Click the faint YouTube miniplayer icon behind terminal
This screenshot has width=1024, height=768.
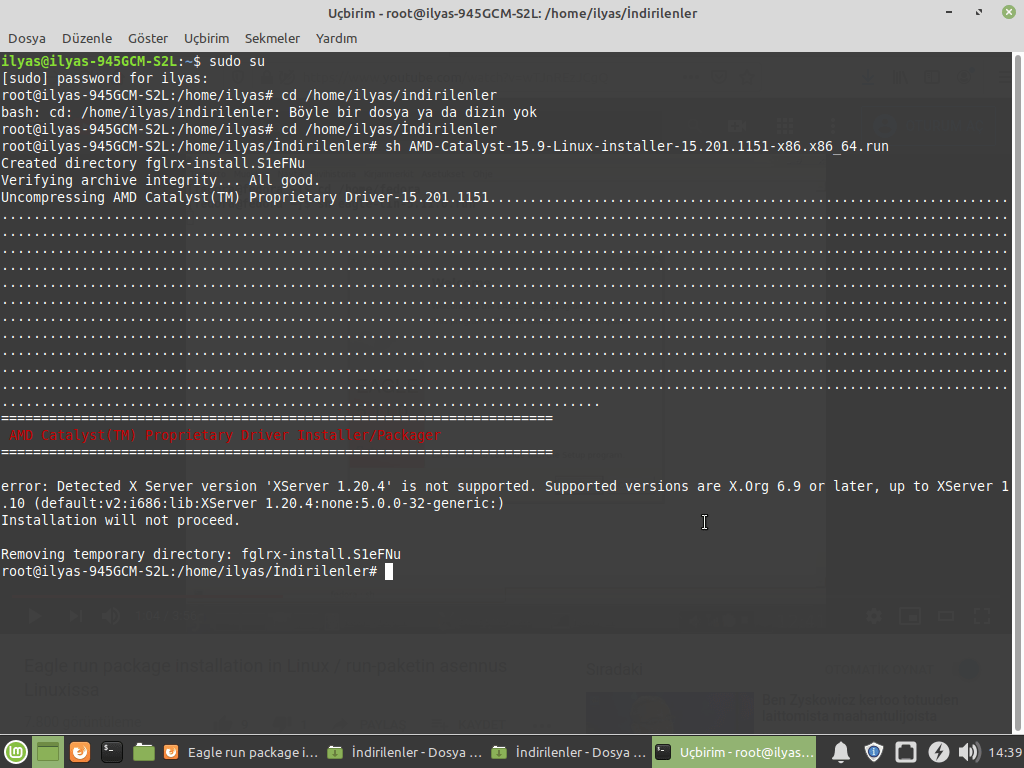coord(910,616)
